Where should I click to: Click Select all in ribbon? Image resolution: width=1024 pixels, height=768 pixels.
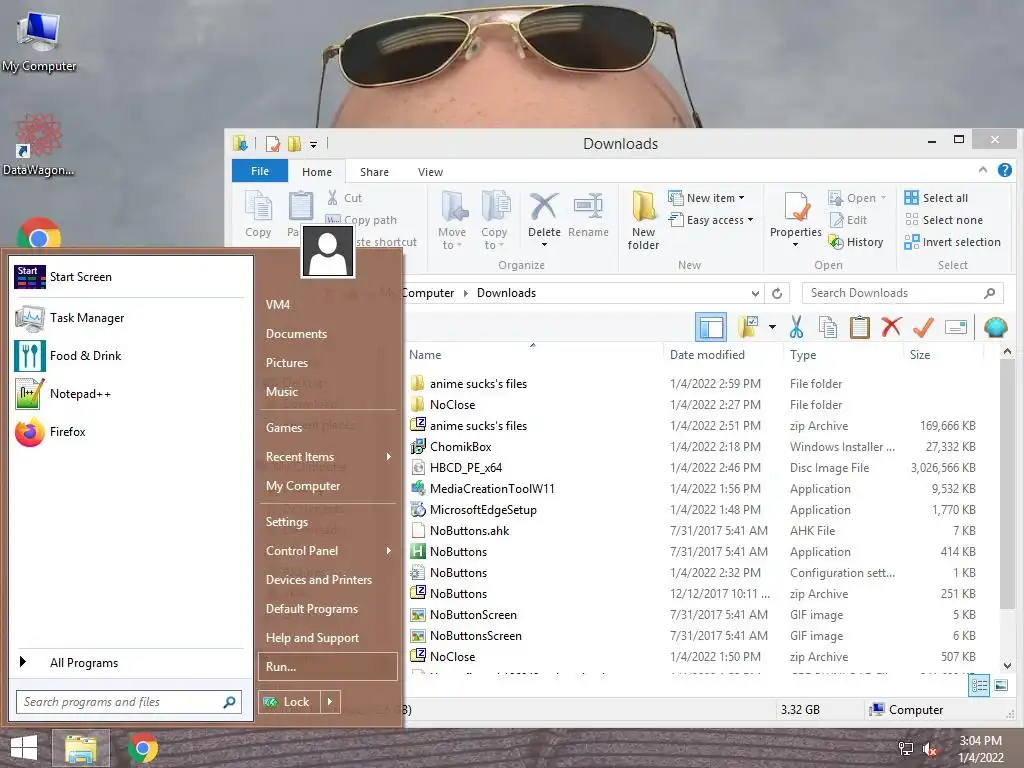(x=936, y=198)
